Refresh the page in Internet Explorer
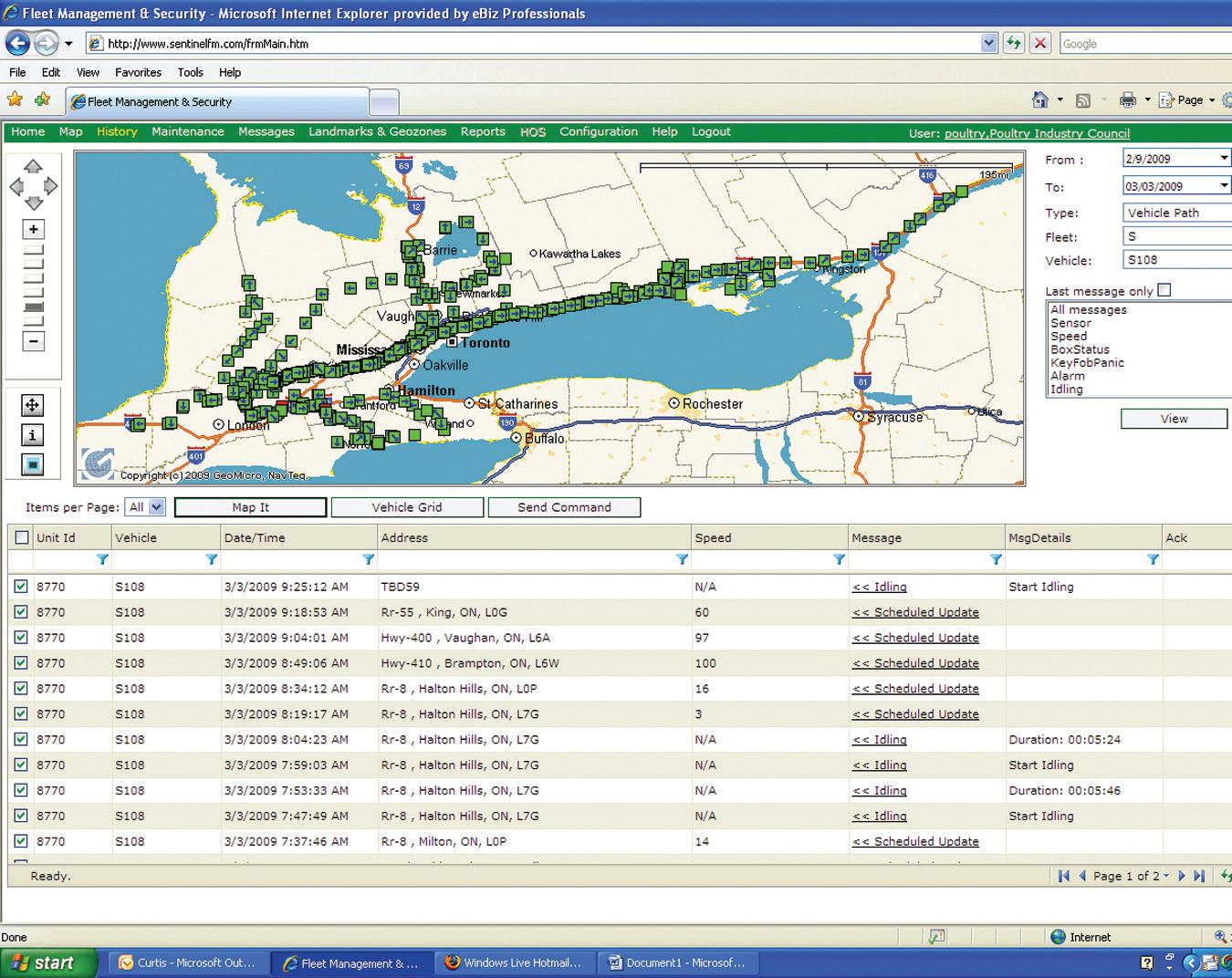This screenshot has width=1232, height=978. tap(1013, 43)
